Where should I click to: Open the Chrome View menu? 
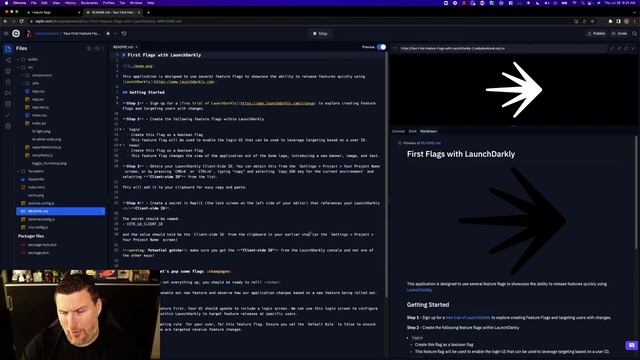[56, 2]
